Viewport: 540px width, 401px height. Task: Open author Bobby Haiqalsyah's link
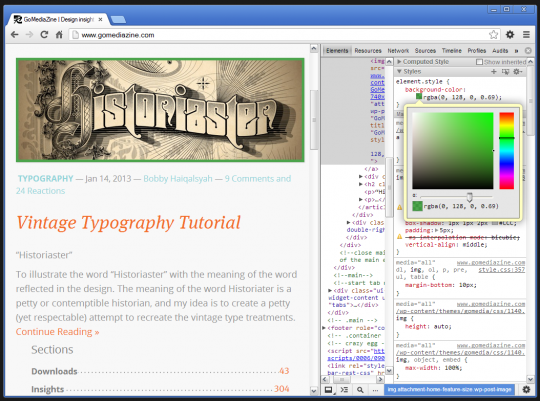click(178, 178)
